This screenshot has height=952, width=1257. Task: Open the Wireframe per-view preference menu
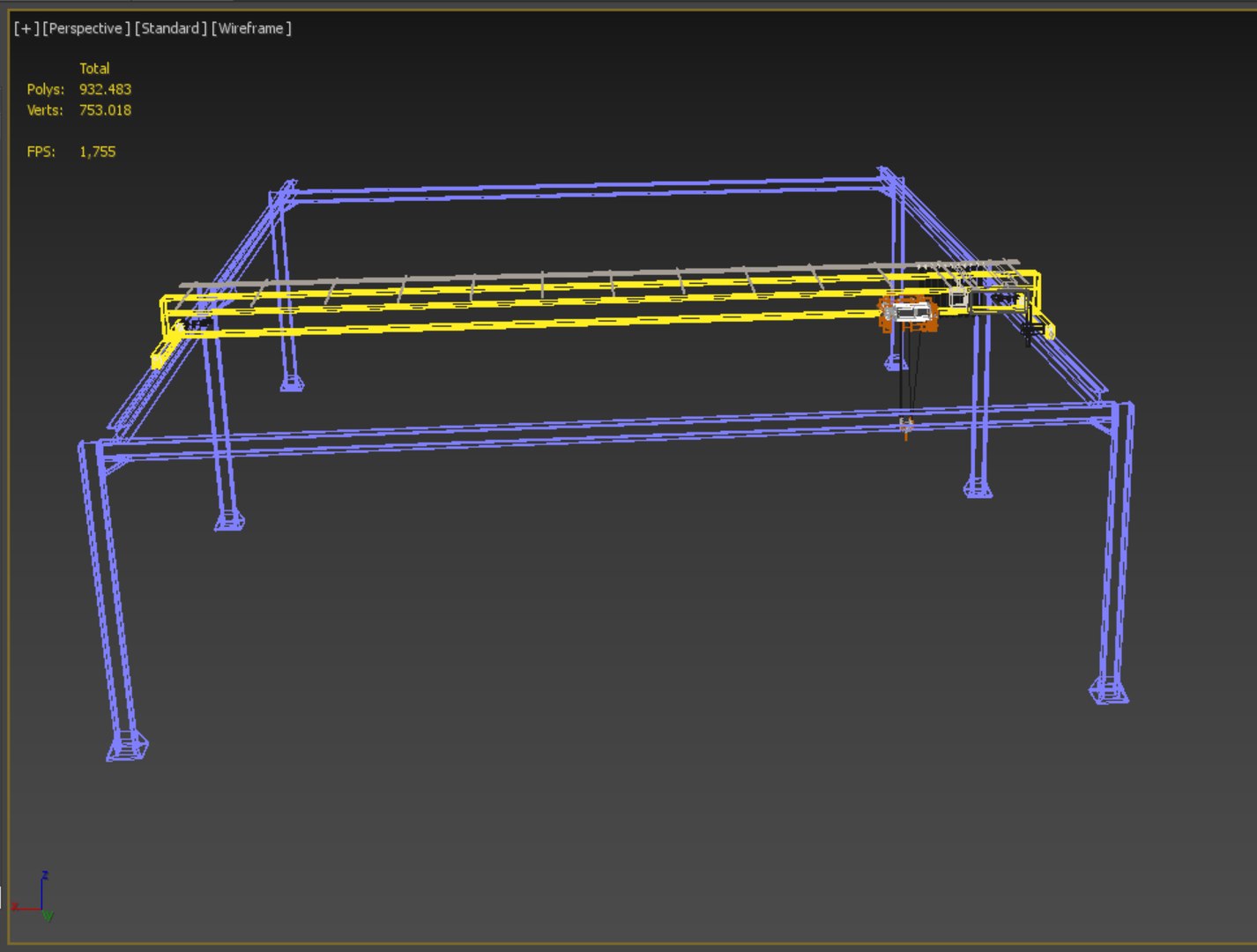click(251, 28)
